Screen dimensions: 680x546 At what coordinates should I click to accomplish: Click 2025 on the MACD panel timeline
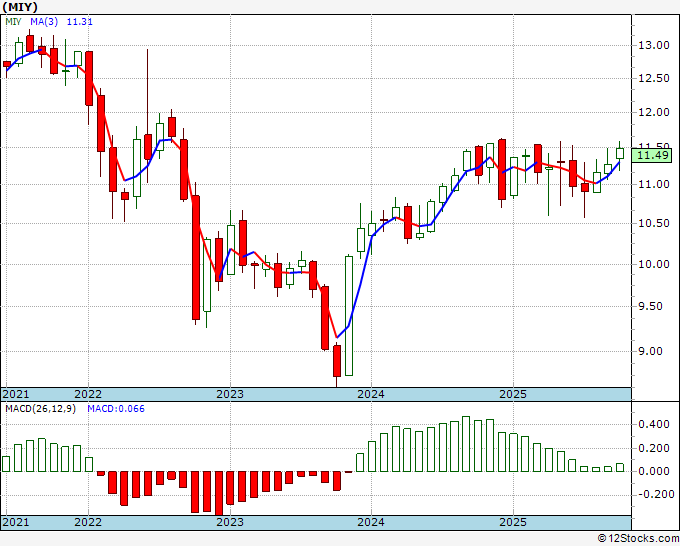[513, 522]
